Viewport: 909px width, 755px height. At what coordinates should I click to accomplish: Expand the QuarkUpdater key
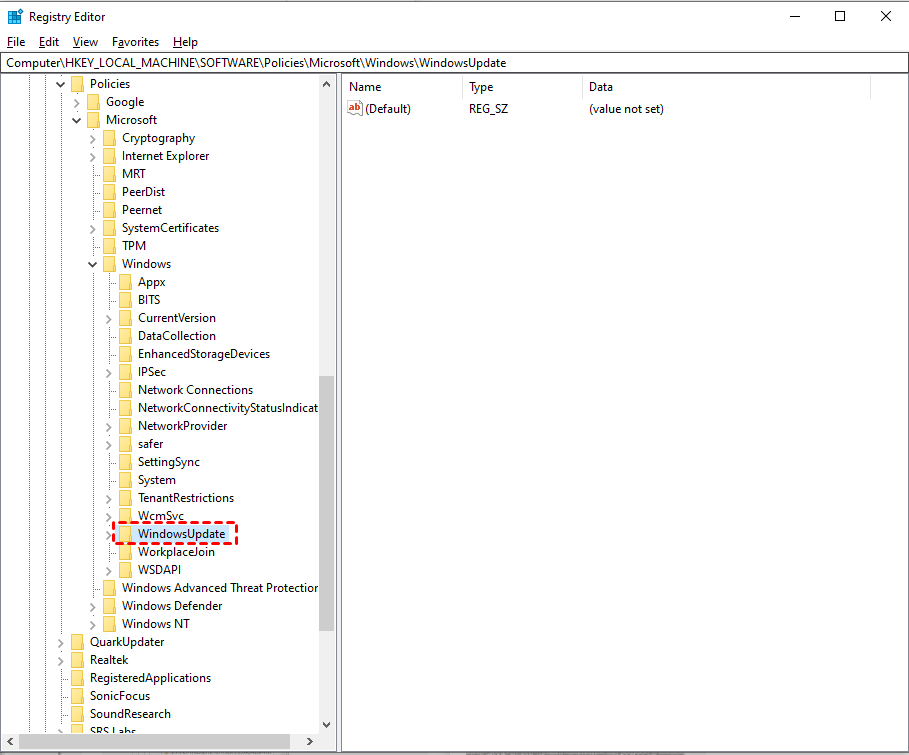coord(60,643)
